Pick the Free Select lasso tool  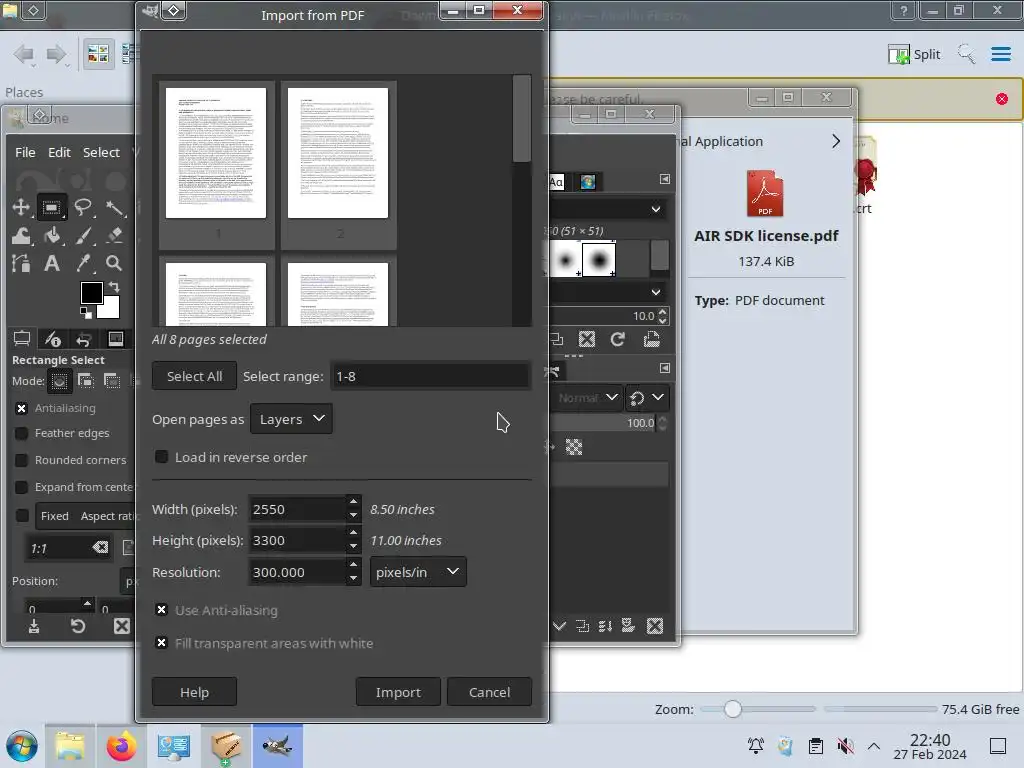[x=83, y=208]
